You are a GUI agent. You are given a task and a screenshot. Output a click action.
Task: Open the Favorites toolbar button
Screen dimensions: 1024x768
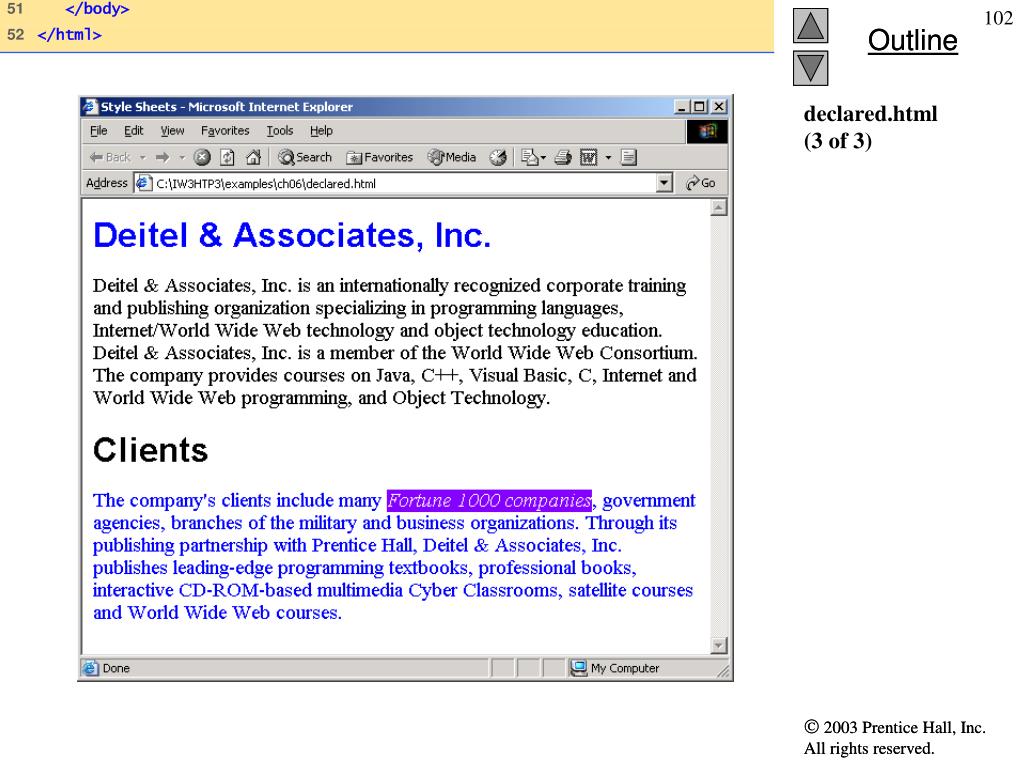tap(379, 157)
